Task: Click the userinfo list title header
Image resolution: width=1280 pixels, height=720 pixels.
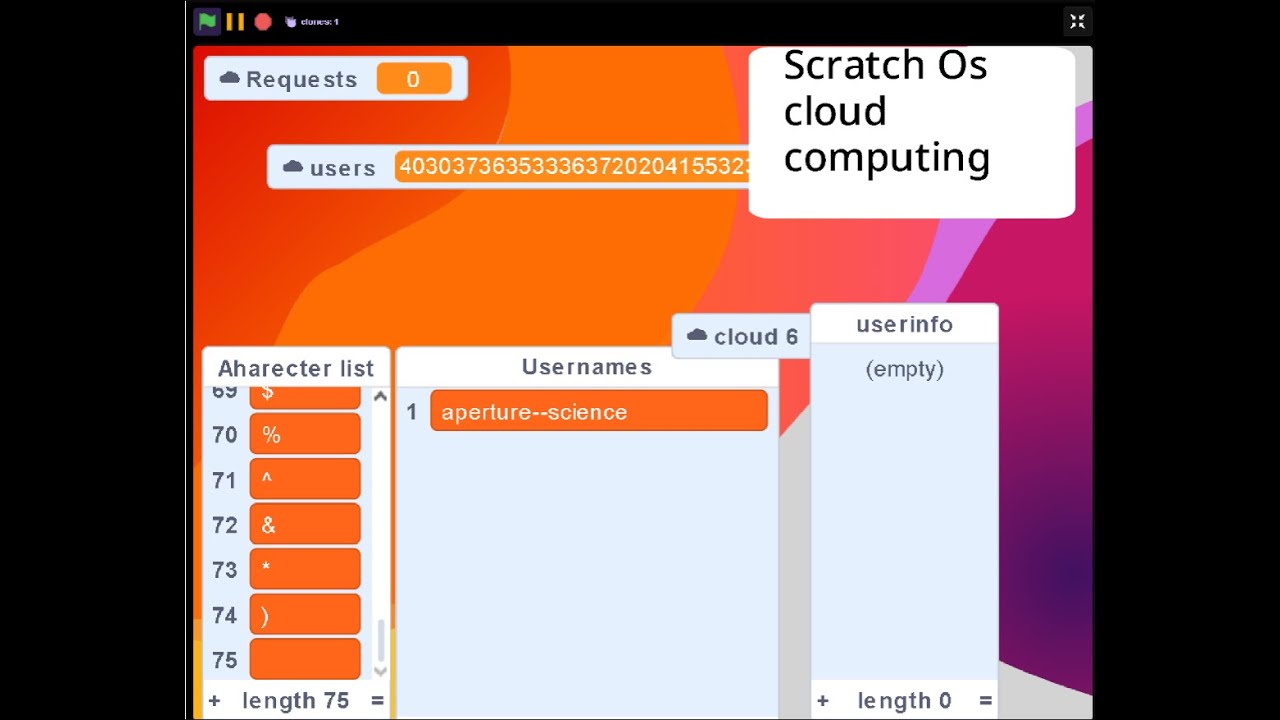Action: point(904,324)
